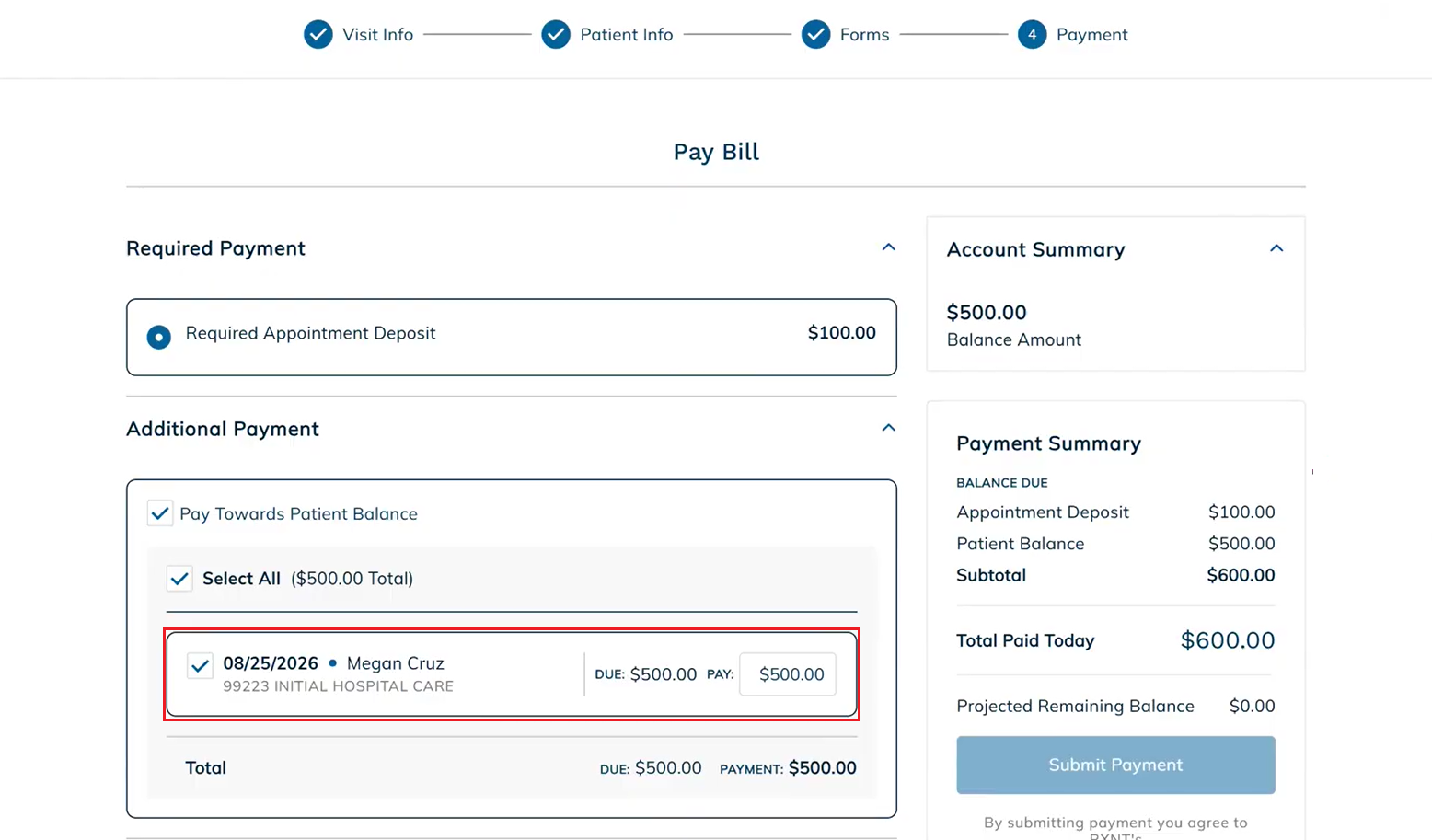Go to the Visit Info step
The width and height of the screenshot is (1432, 840).
pos(377,35)
